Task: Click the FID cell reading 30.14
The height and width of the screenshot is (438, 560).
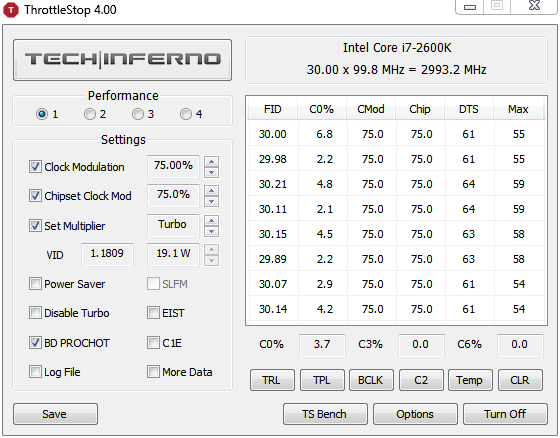Action: pyautogui.click(x=273, y=309)
